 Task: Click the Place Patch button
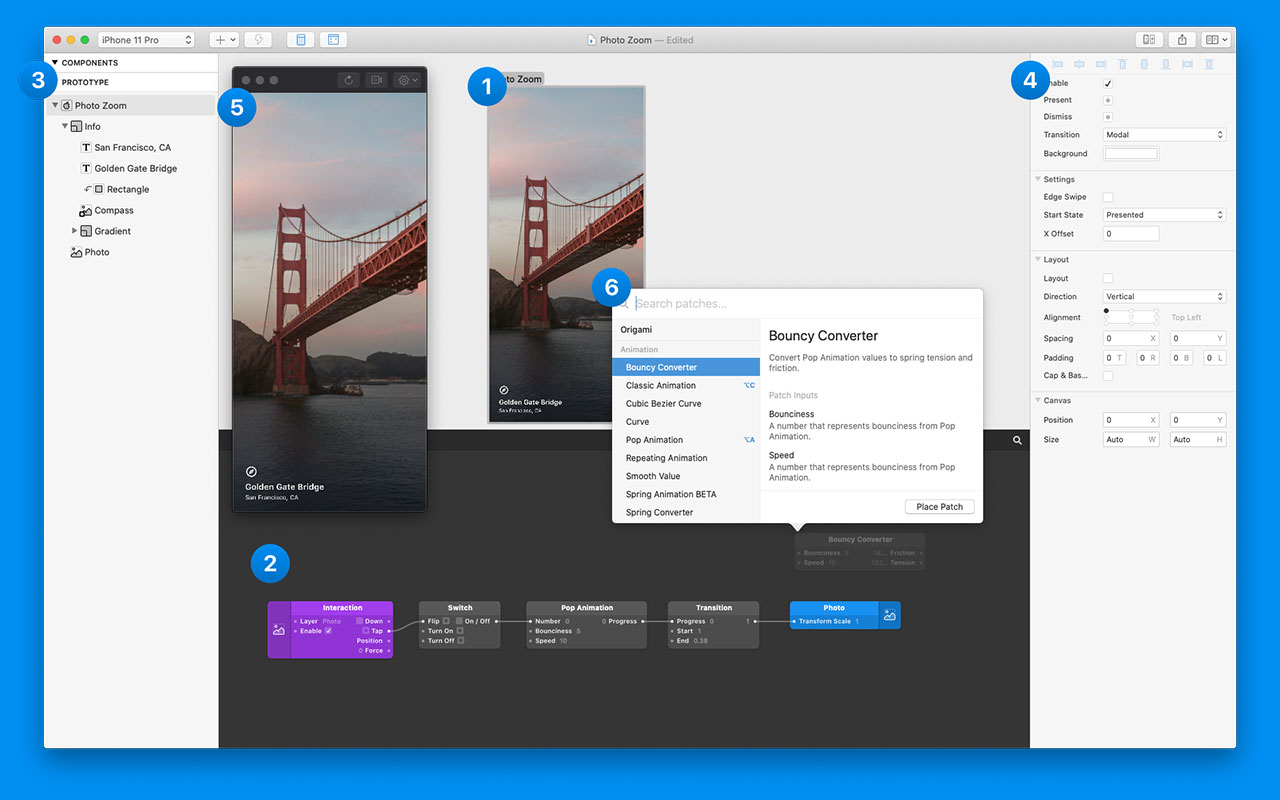938,506
